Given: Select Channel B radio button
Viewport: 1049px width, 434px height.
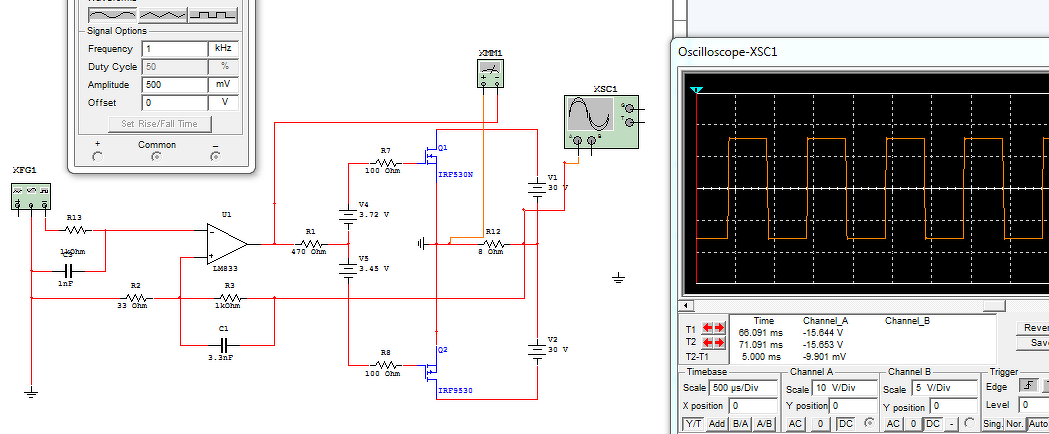Looking at the screenshot, I should click(969, 423).
